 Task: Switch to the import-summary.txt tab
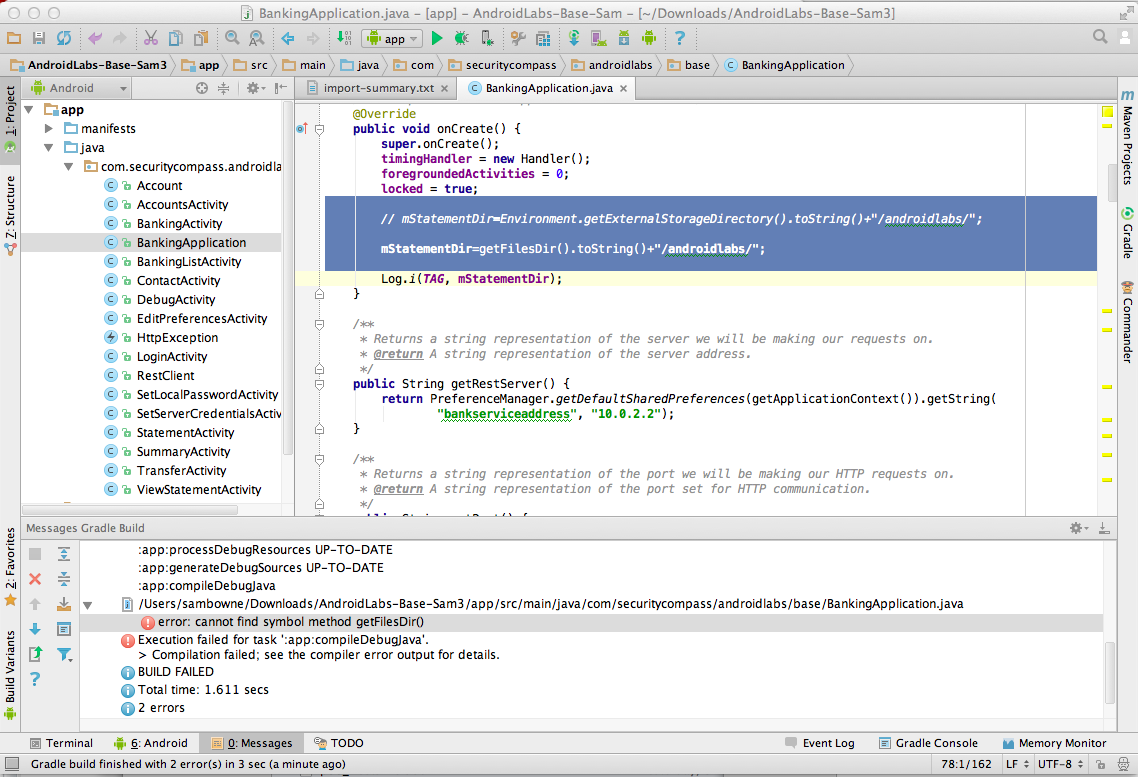tap(377, 88)
